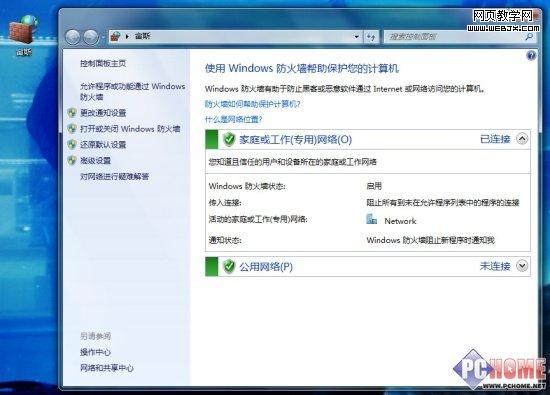The width and height of the screenshot is (550, 395).
Task: Click green shield on 公用网络 header
Action: point(229,266)
